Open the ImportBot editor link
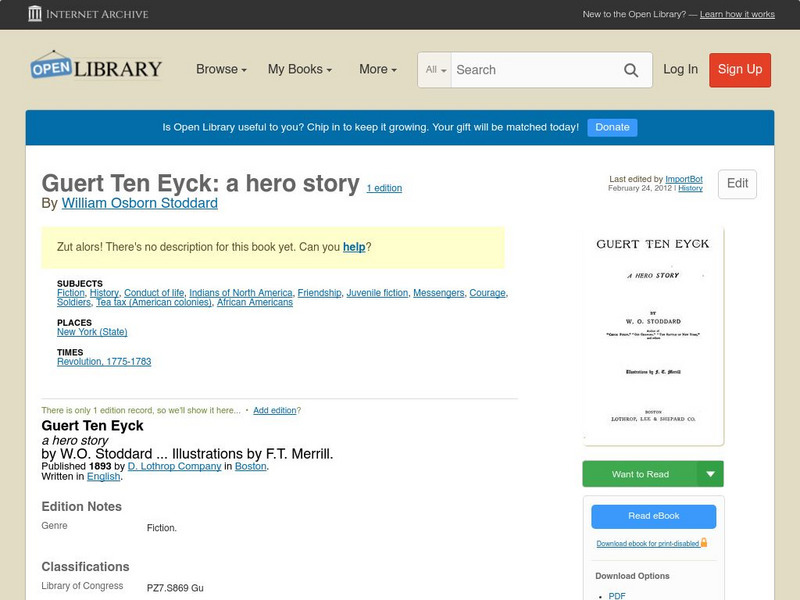 (x=684, y=179)
